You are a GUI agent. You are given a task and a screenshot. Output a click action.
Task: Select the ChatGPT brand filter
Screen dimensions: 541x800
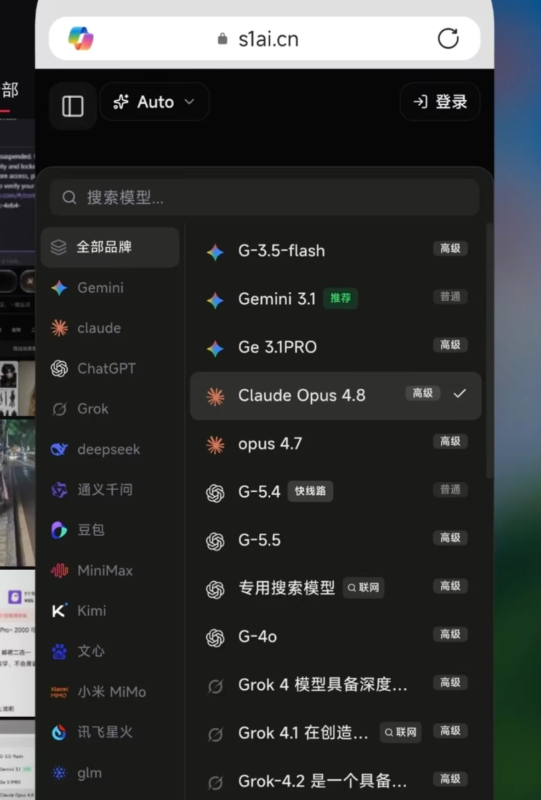pyautogui.click(x=110, y=368)
